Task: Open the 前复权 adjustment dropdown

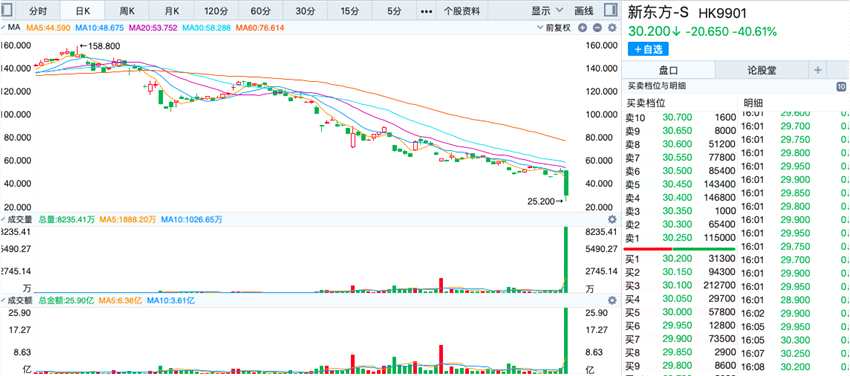Action: (555, 28)
